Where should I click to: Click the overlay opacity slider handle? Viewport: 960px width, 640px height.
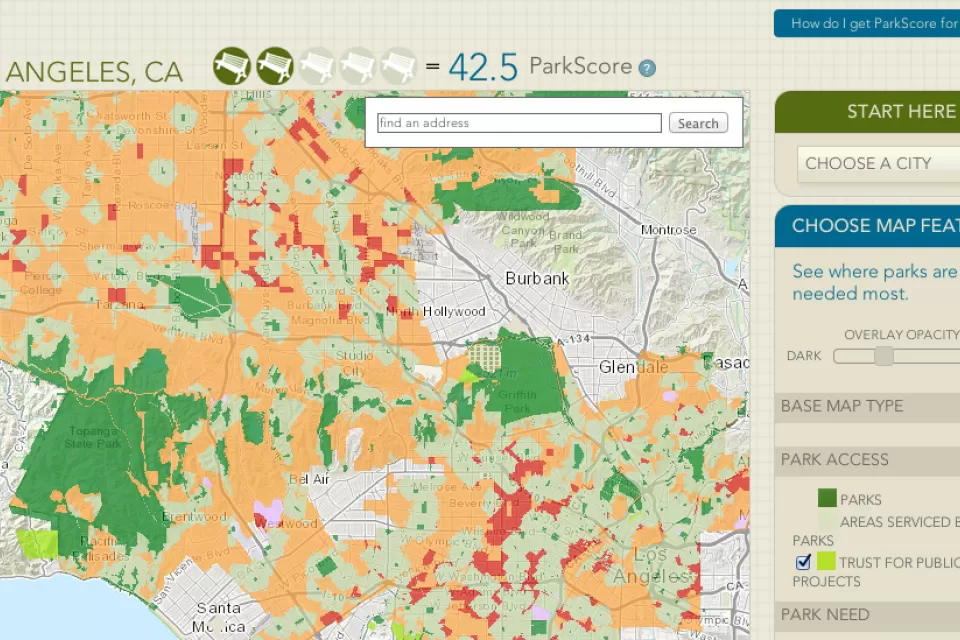pos(883,356)
